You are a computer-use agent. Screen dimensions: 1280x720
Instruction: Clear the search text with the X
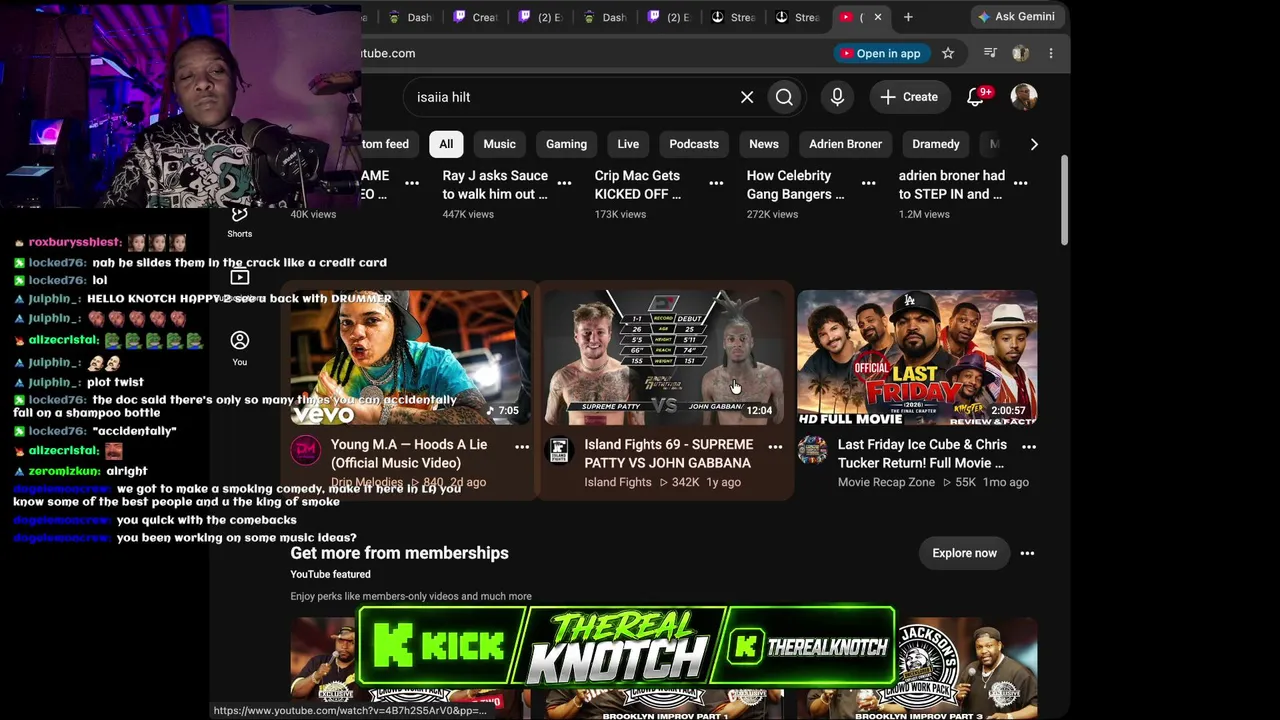[x=747, y=97]
